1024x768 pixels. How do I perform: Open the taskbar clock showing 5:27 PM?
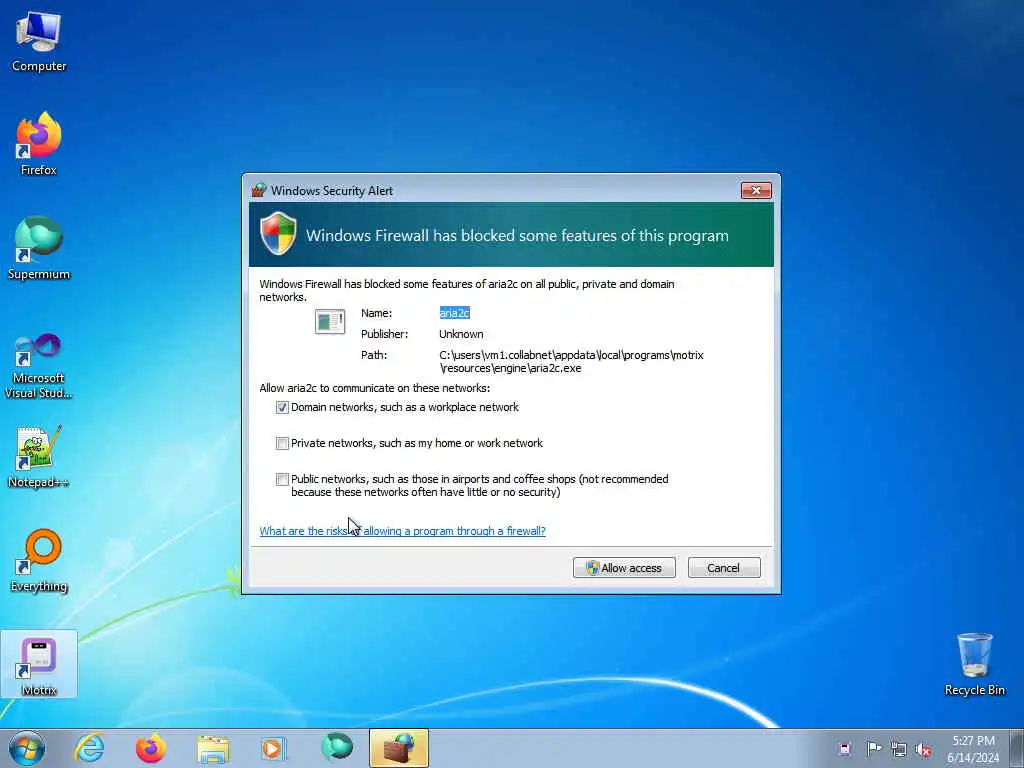973,749
